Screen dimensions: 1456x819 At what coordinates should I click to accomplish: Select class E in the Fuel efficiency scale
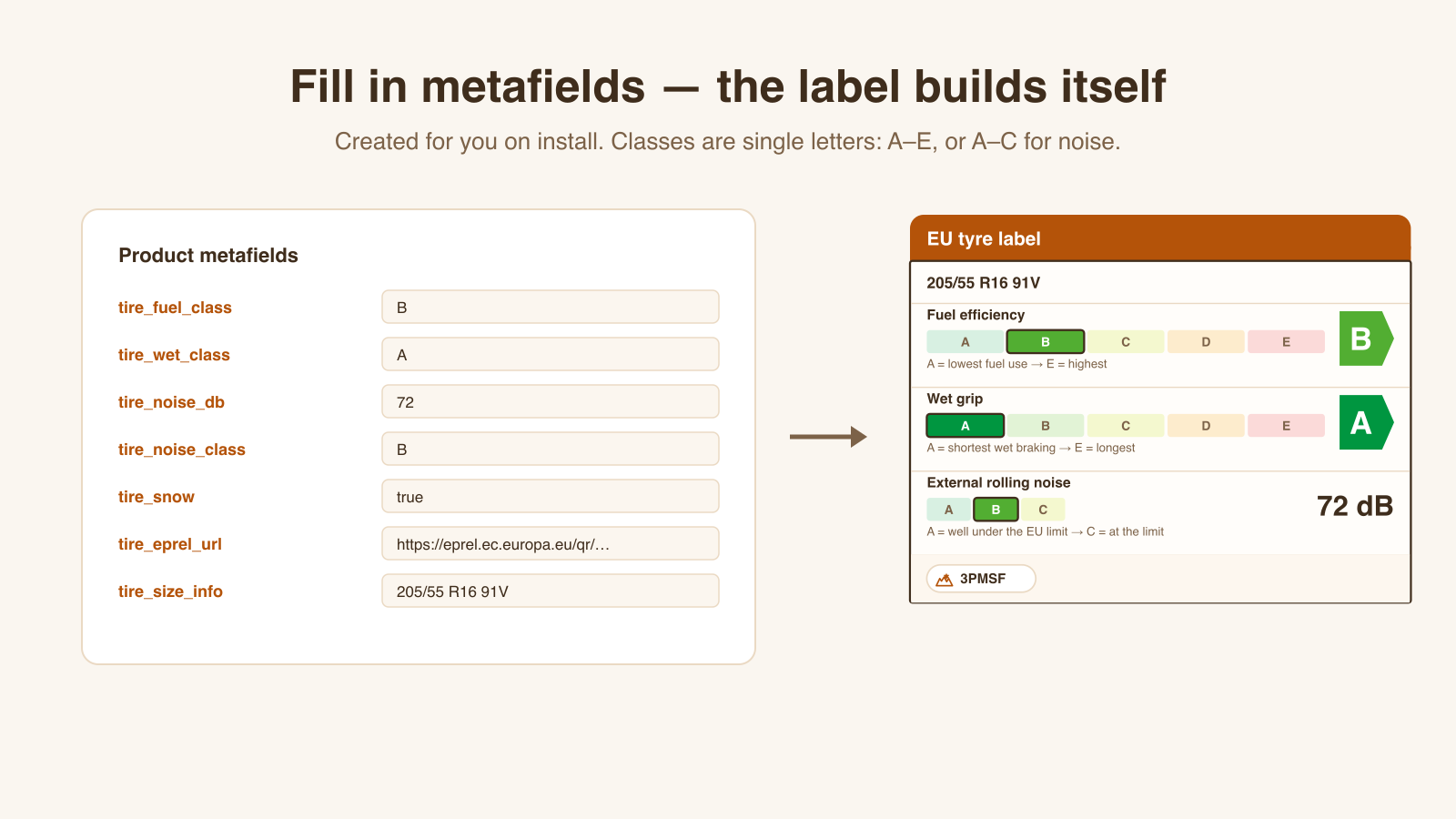point(1286,342)
